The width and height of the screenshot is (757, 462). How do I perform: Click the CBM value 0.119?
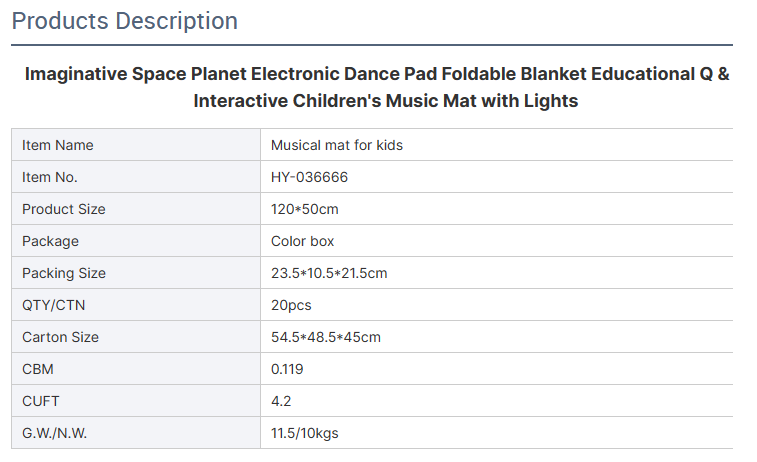(x=287, y=369)
